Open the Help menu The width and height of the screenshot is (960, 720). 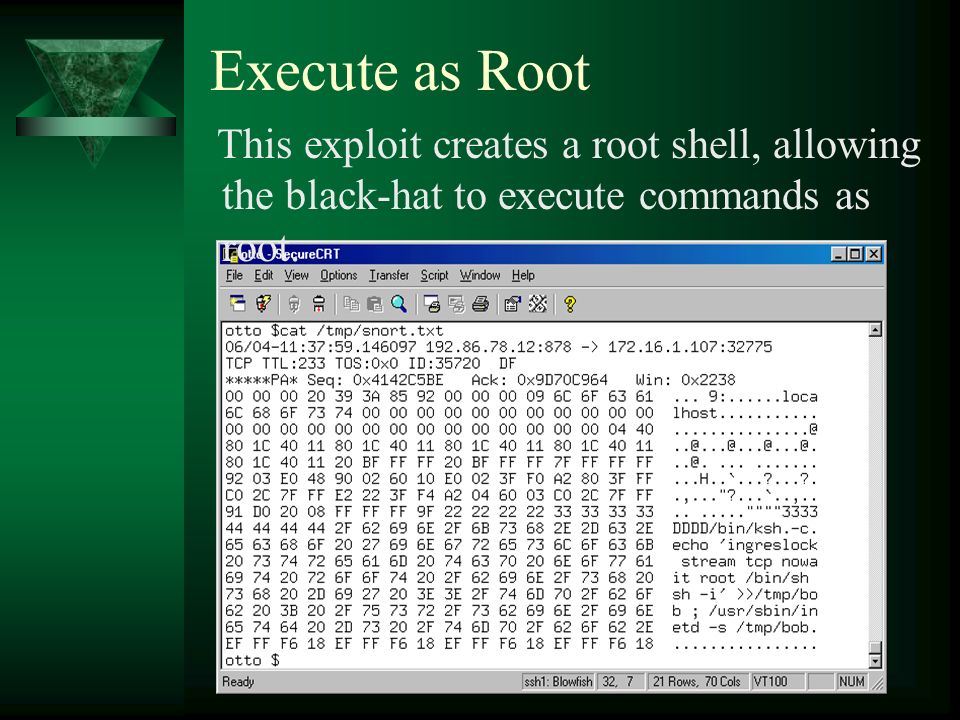tap(523, 276)
